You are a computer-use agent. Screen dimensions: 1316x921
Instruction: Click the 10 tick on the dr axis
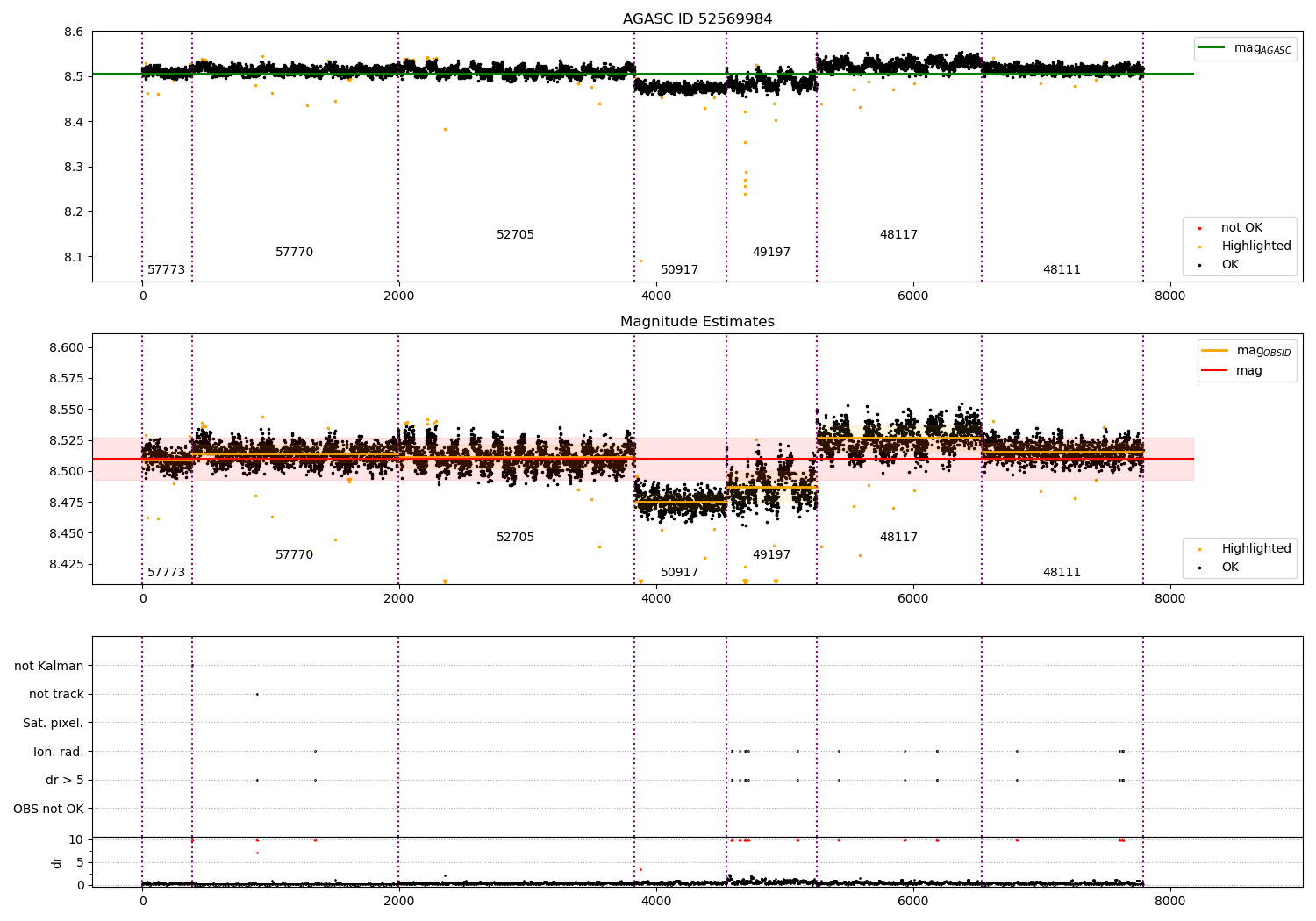[76, 840]
